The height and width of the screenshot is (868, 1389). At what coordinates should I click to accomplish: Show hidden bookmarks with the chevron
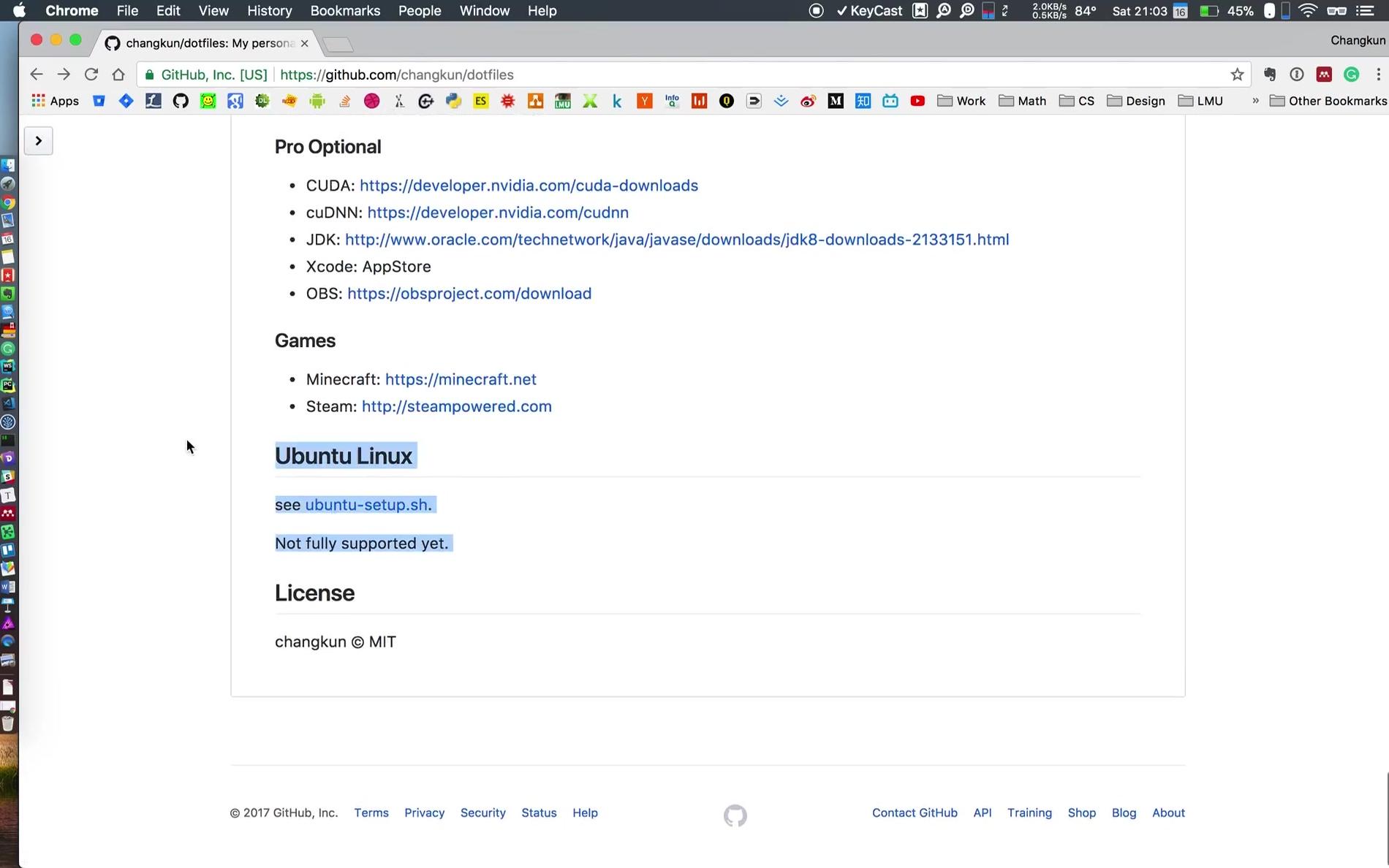(1255, 101)
